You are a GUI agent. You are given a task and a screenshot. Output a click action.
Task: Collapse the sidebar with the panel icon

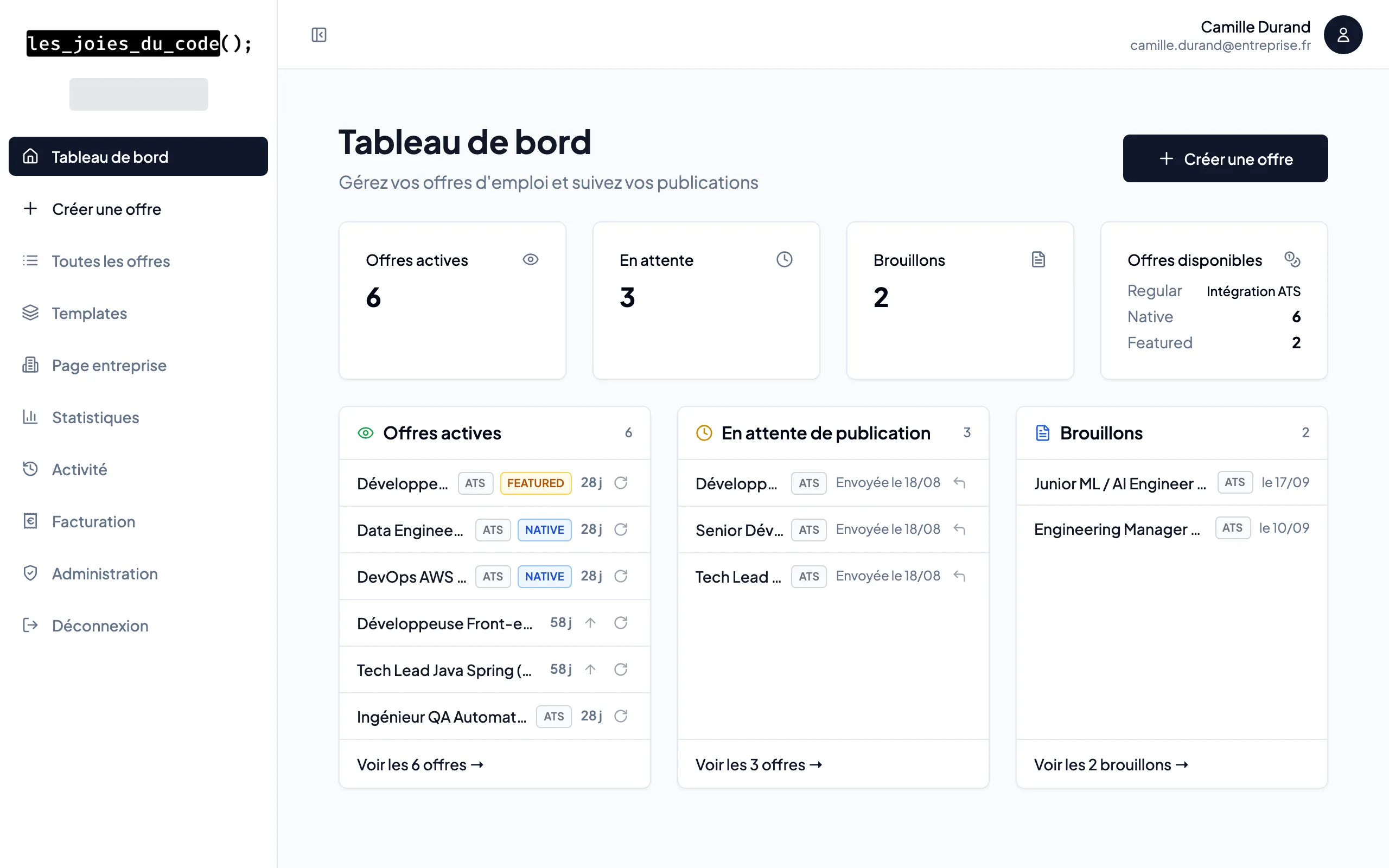point(318,35)
